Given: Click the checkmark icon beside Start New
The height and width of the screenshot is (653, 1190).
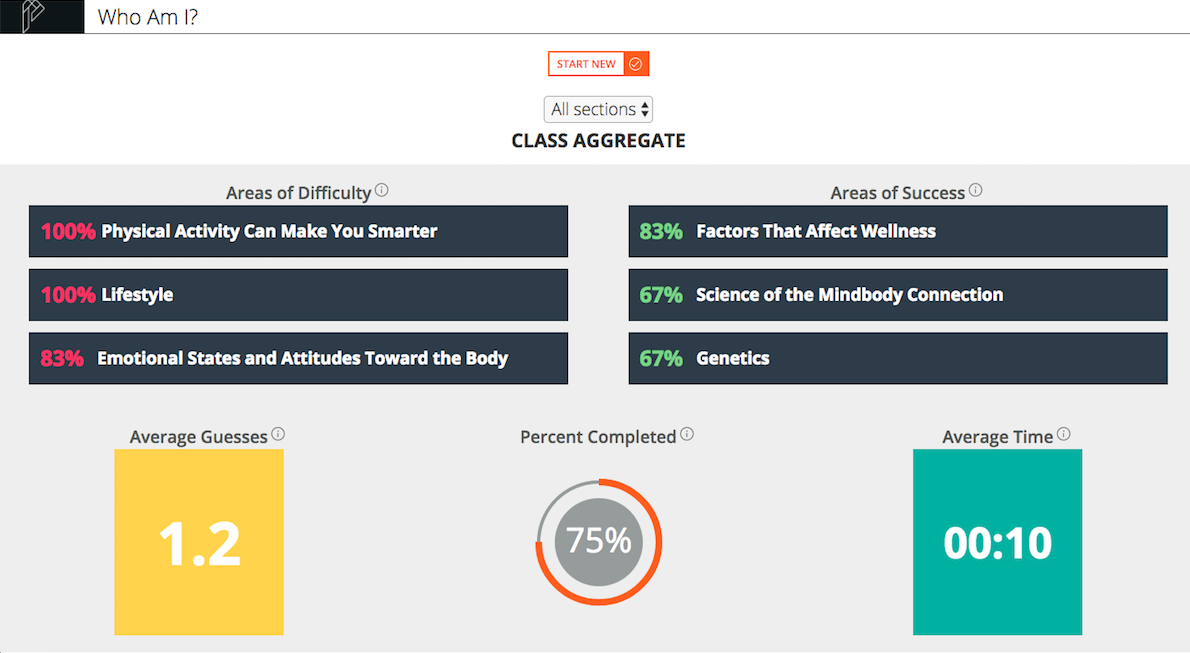Looking at the screenshot, I should point(636,64).
